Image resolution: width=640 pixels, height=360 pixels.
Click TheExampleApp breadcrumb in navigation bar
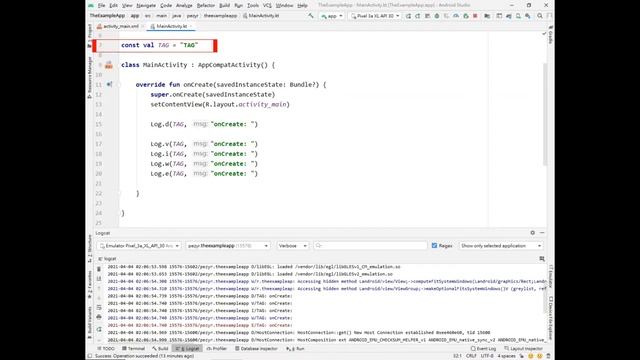click(107, 16)
